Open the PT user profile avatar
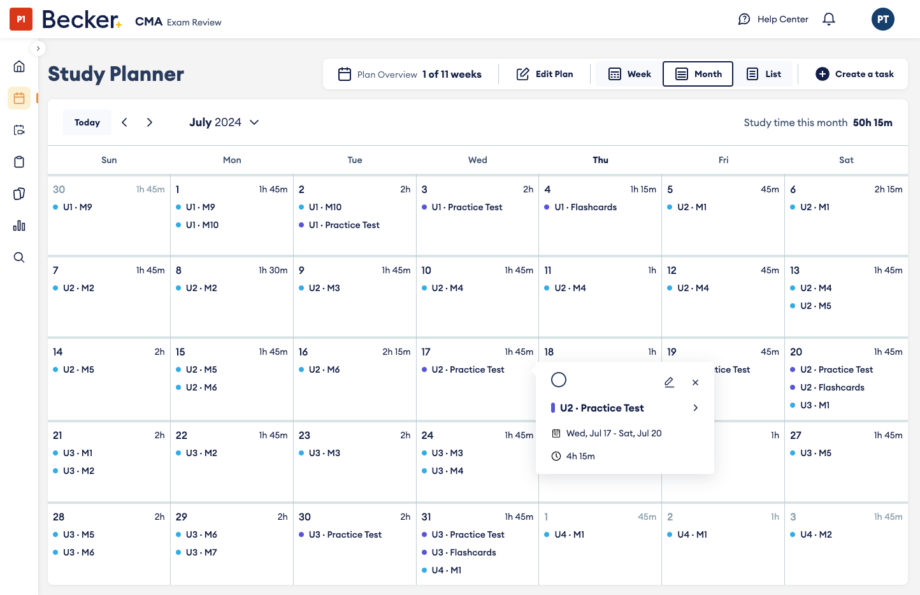Viewport: 920px width, 595px height. (x=882, y=19)
